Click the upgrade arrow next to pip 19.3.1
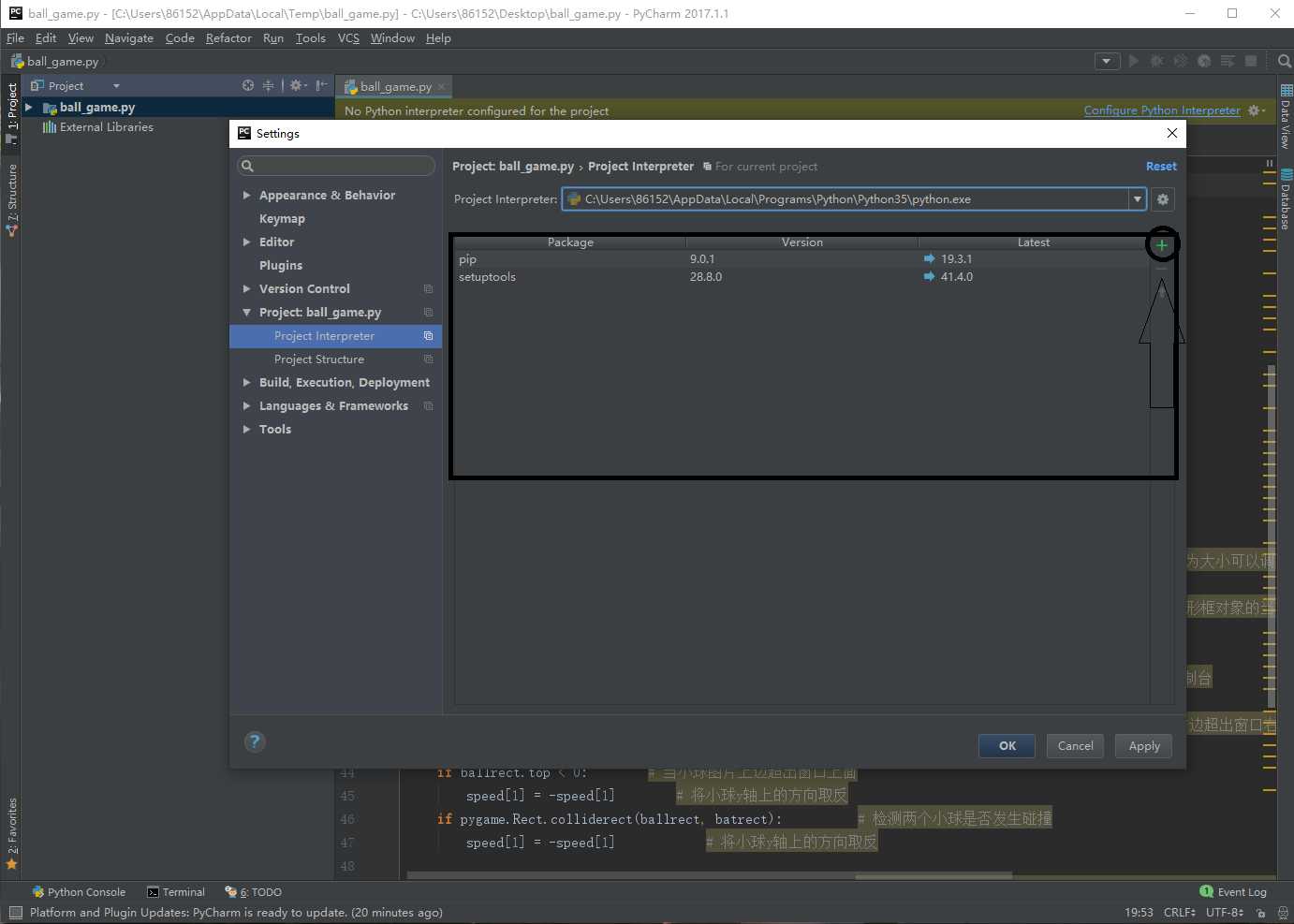Viewport: 1294px width, 924px height. click(x=929, y=259)
